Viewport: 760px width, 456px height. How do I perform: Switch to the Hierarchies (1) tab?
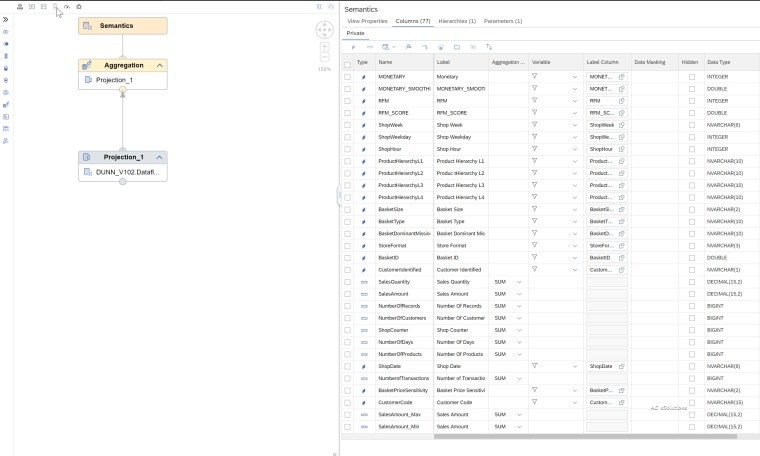[457, 21]
